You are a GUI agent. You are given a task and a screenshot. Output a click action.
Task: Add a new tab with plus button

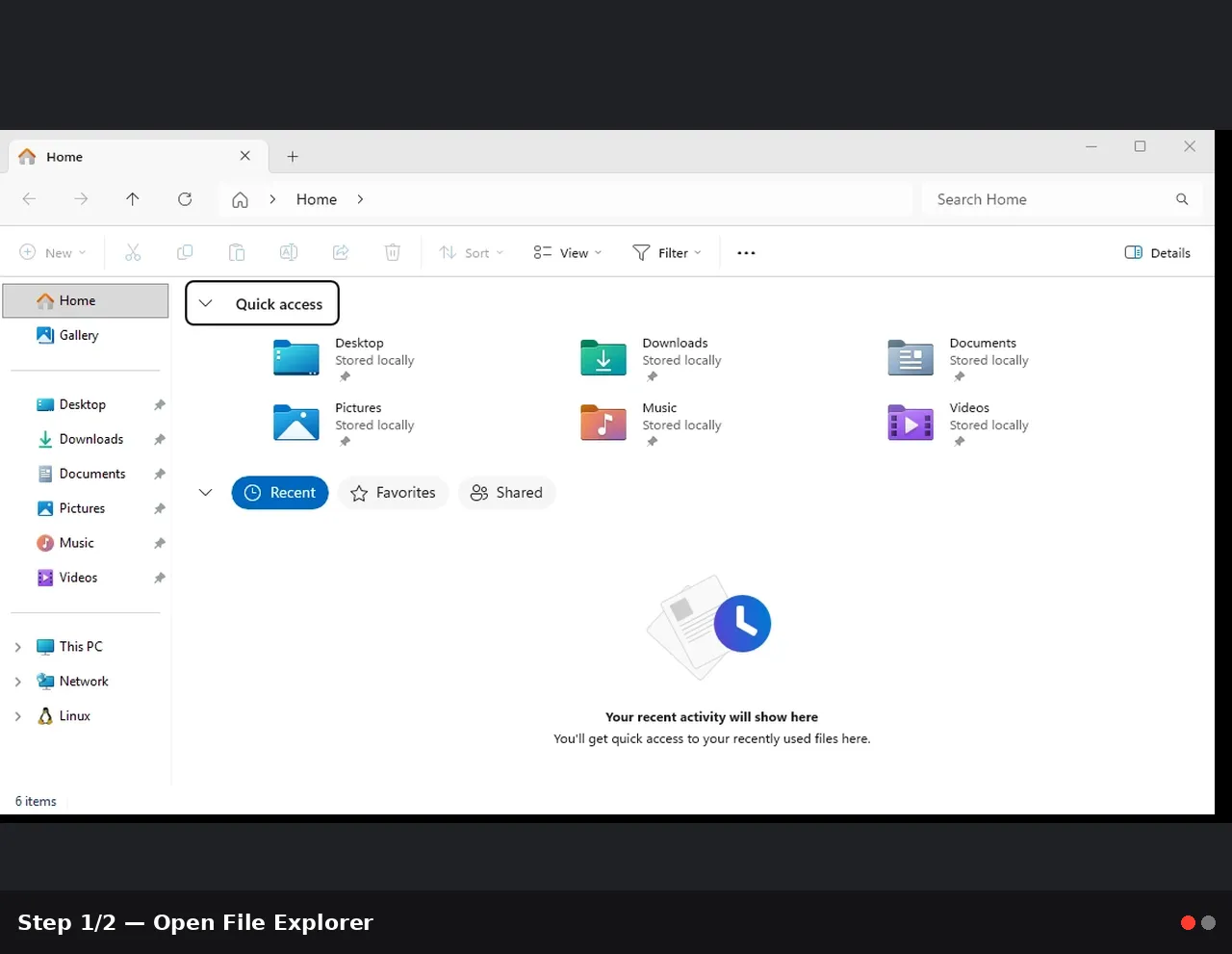point(293,156)
